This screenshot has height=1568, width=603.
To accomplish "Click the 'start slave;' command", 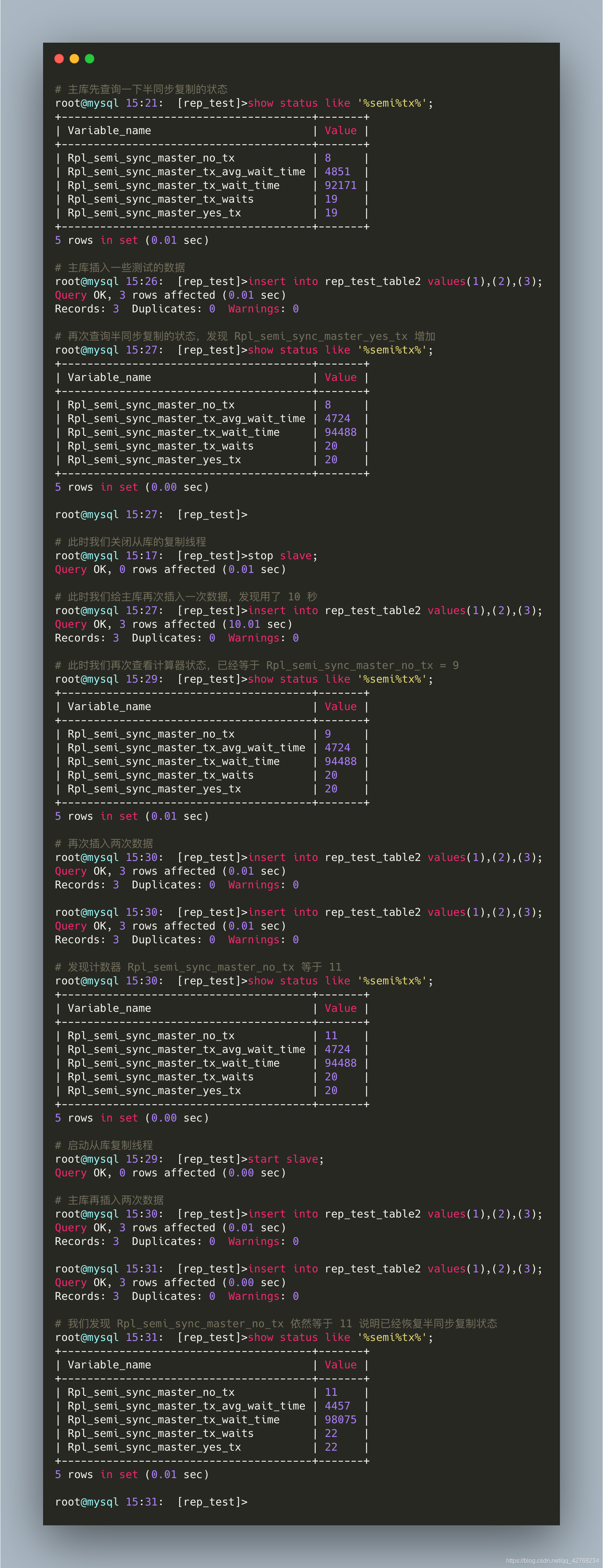I will click(x=285, y=1159).
